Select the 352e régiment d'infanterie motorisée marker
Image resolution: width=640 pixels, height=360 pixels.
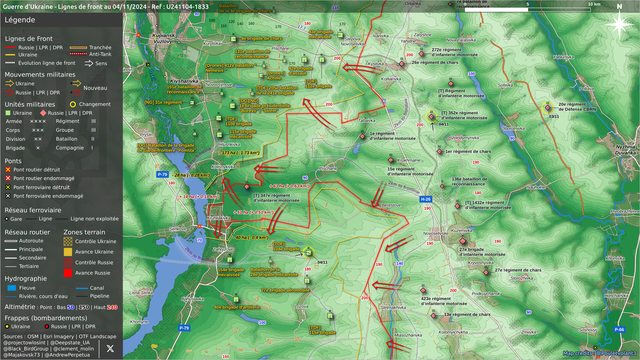(431, 117)
